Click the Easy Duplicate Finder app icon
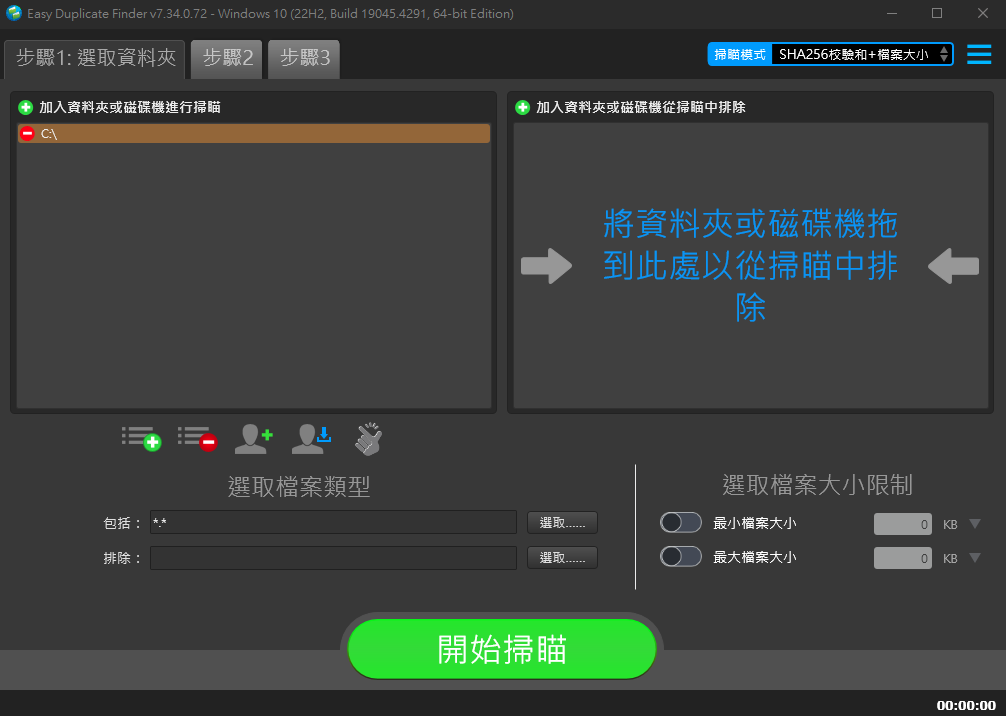Screen dimensions: 1006x716 (x=13, y=13)
